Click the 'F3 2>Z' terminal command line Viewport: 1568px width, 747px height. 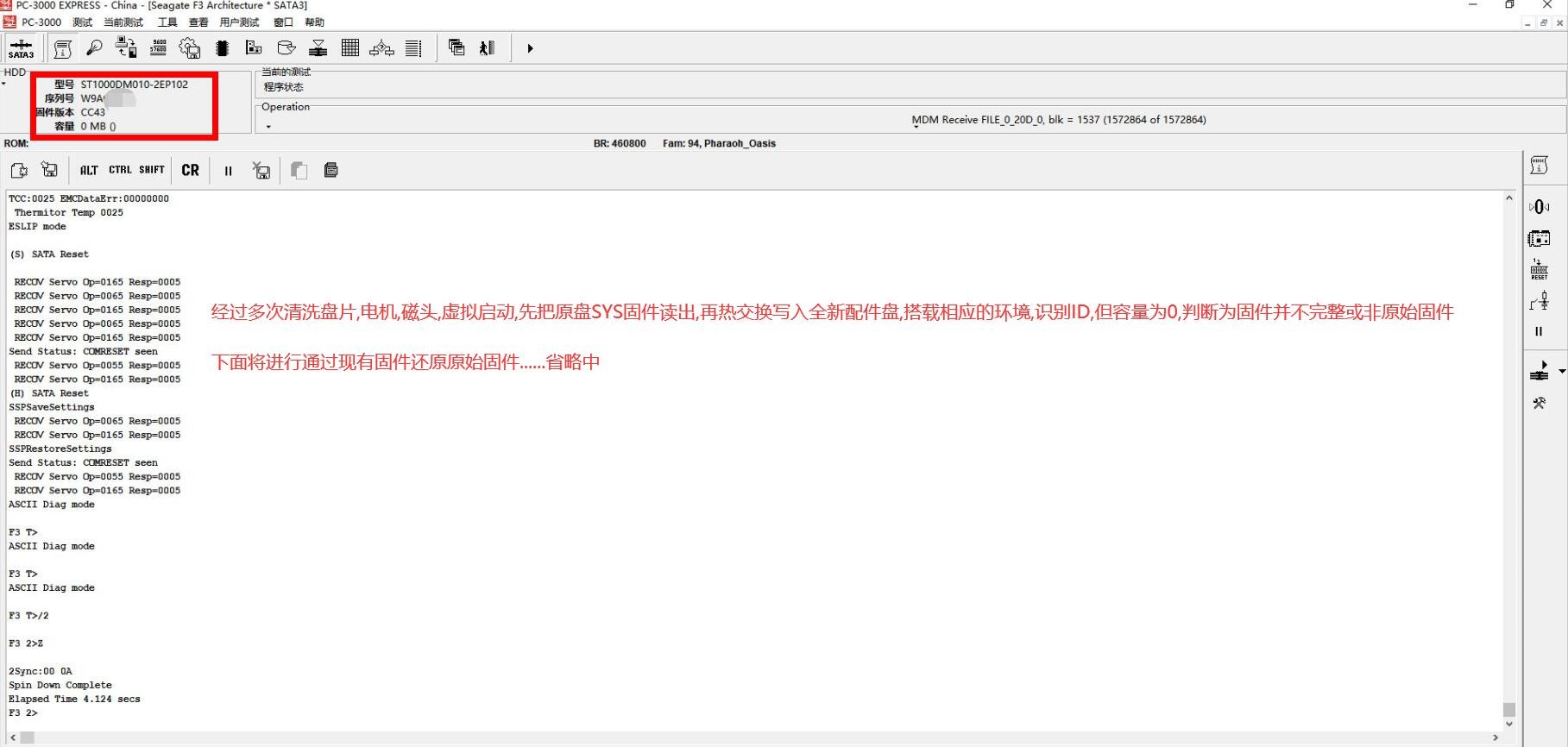click(26, 643)
